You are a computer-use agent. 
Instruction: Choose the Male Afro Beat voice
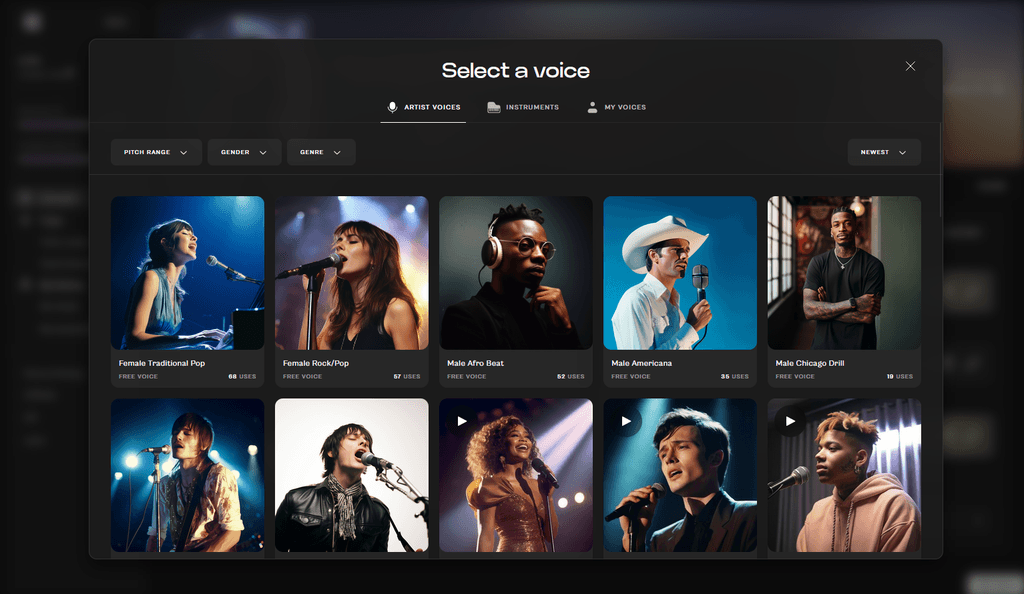pos(515,290)
